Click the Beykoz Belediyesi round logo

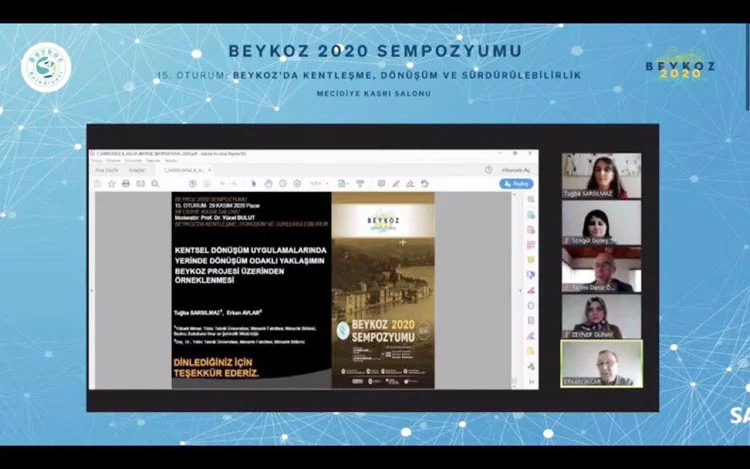pos(46,66)
